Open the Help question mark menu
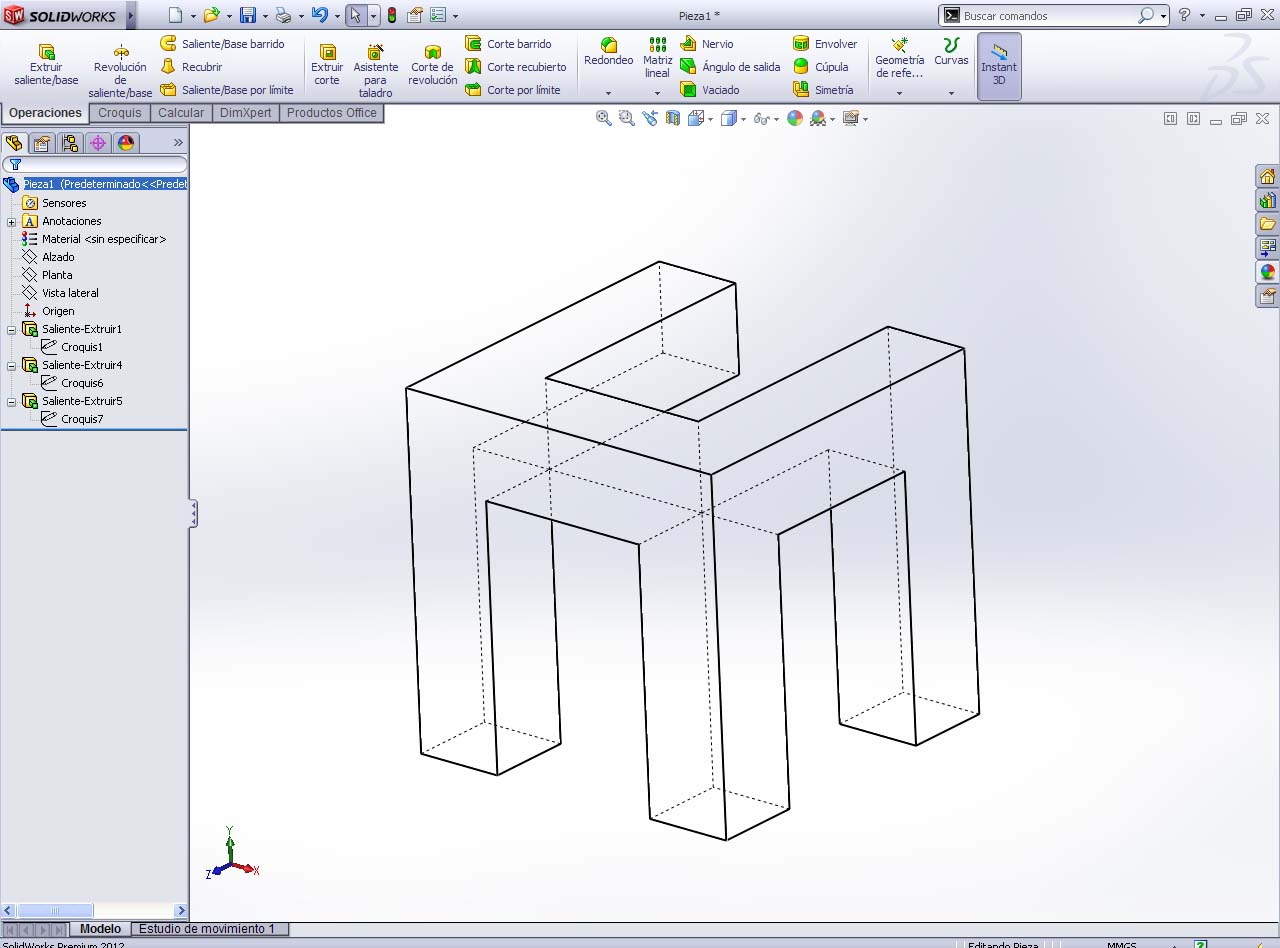This screenshot has height=948, width=1280. (1184, 15)
